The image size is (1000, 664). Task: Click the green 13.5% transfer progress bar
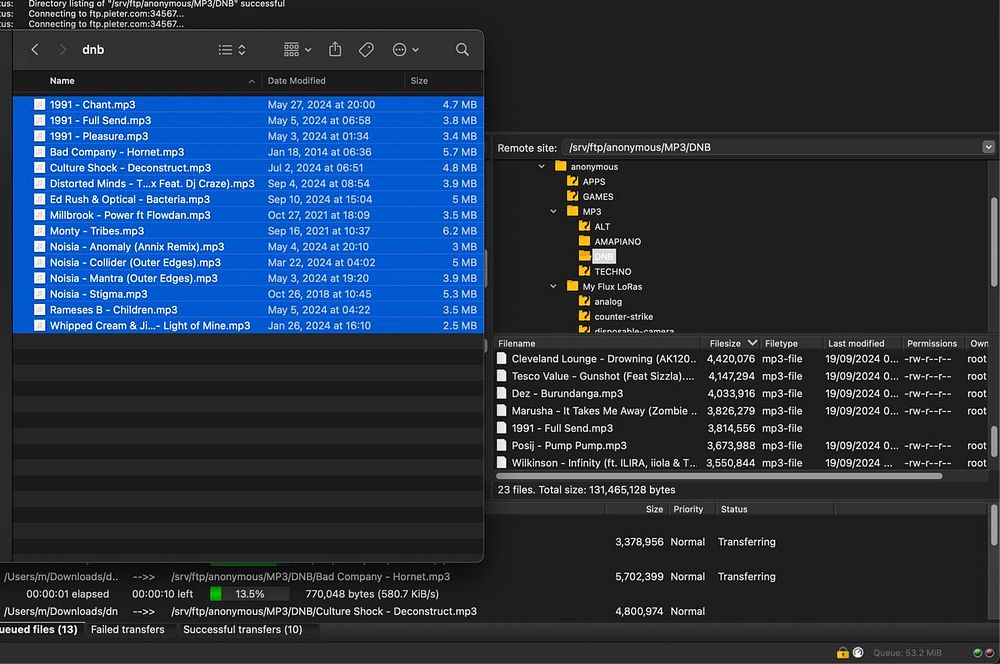pos(249,594)
